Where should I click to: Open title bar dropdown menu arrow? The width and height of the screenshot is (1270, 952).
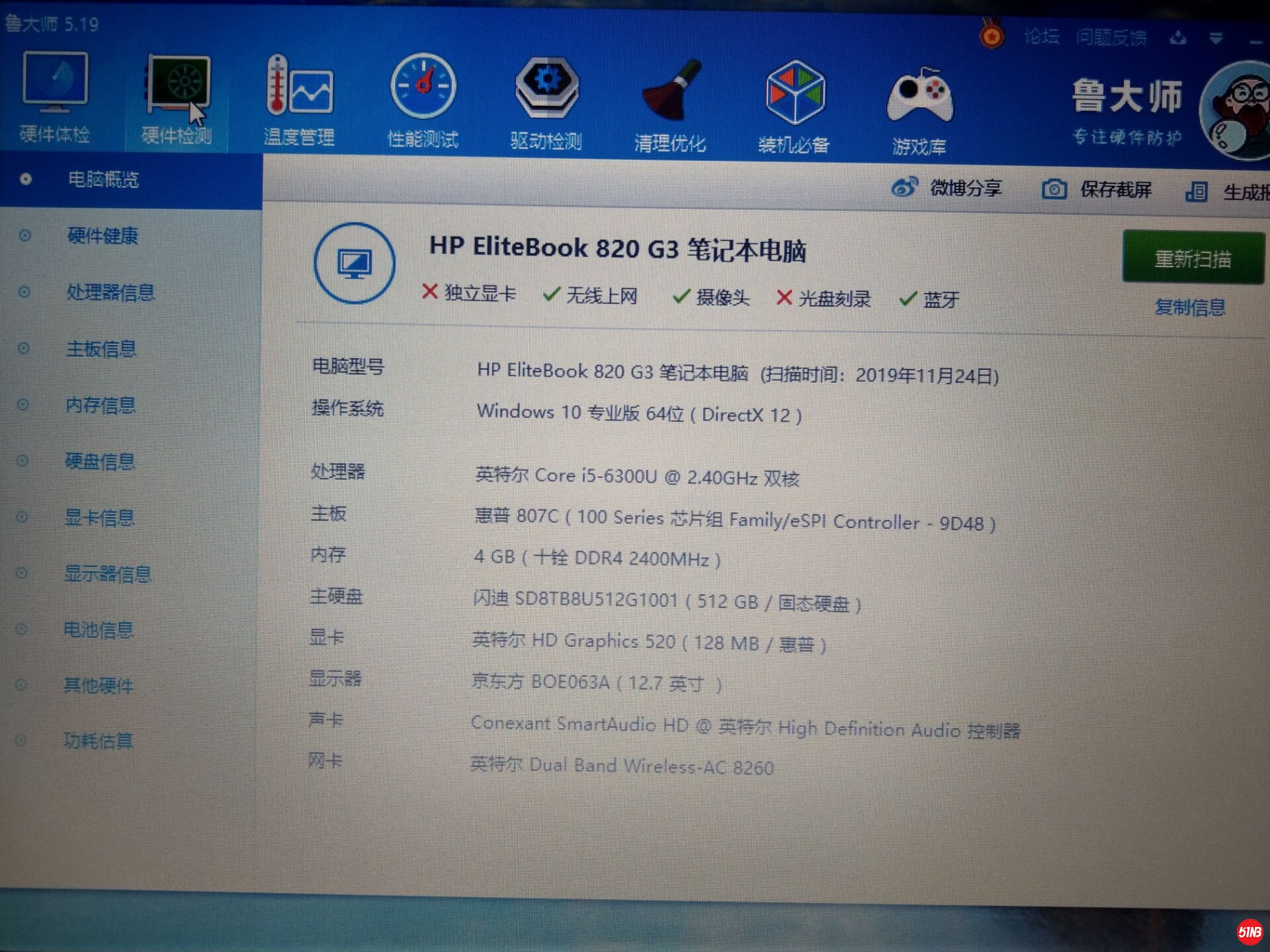(x=1216, y=38)
